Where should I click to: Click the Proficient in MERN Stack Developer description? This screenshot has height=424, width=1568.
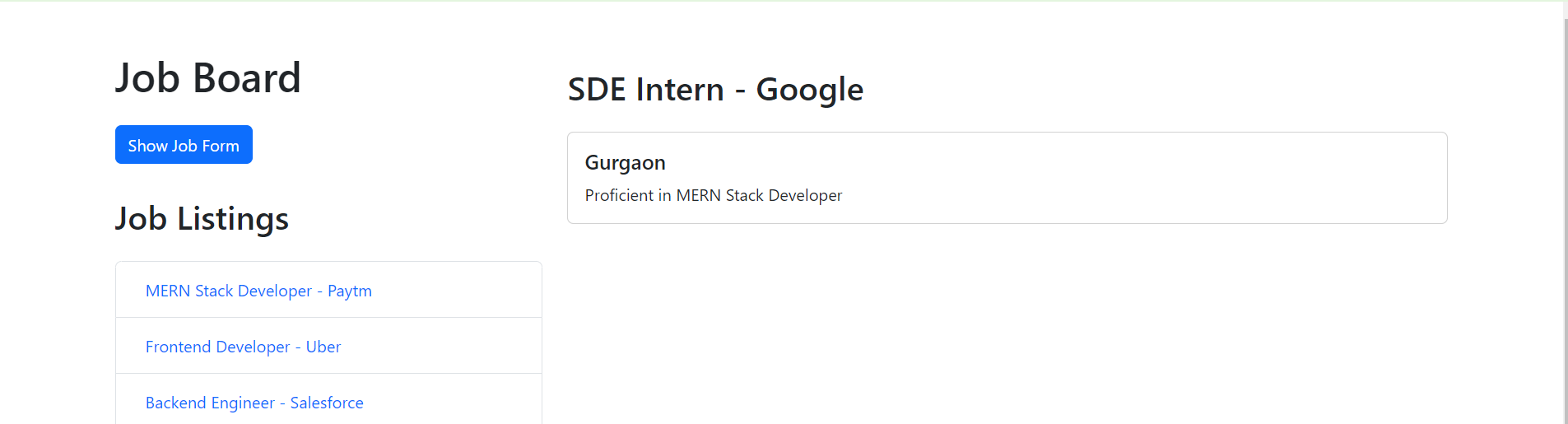coord(714,195)
